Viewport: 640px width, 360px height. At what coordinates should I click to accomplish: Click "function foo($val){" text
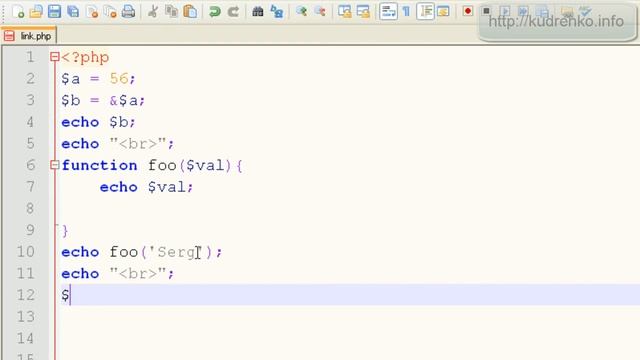pos(152,165)
